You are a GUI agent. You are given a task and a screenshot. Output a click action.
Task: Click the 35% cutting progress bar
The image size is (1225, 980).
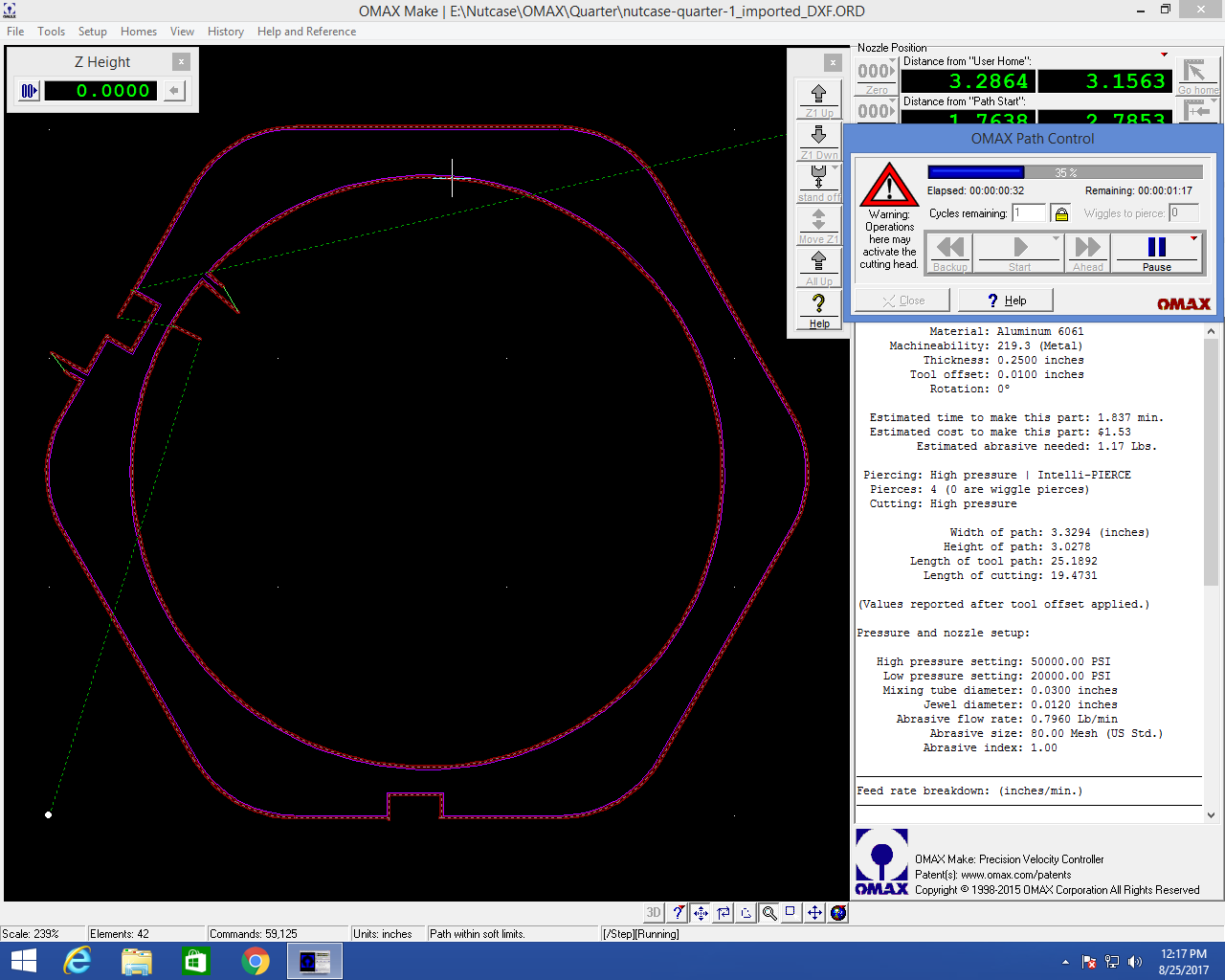[x=1065, y=172]
